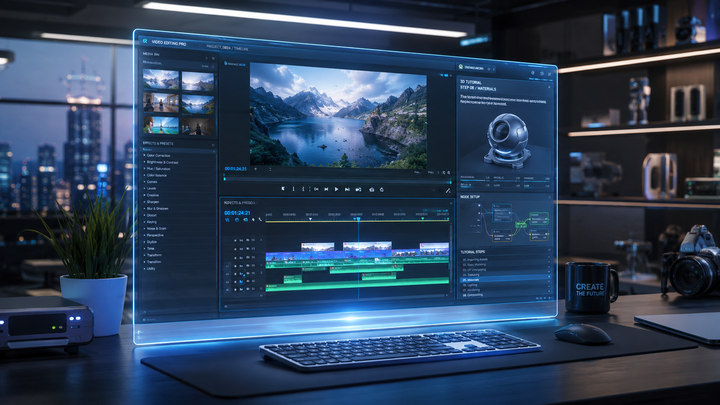Click the mark-in bracket icon
This screenshot has height=405, width=720.
point(294,189)
